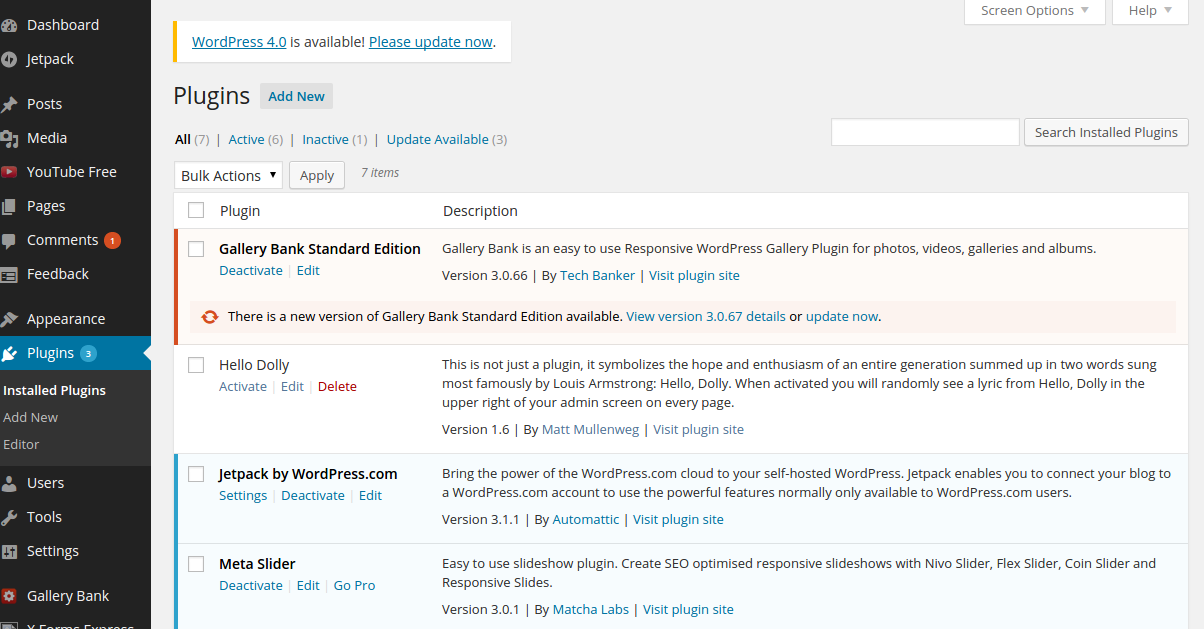1204x629 pixels.
Task: Click the Version 3.0.66 text
Action: click(485, 275)
